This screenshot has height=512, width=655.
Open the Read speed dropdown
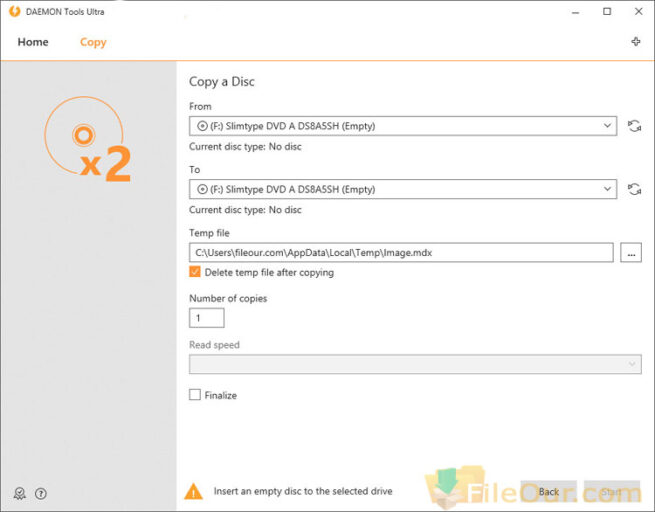coord(415,364)
